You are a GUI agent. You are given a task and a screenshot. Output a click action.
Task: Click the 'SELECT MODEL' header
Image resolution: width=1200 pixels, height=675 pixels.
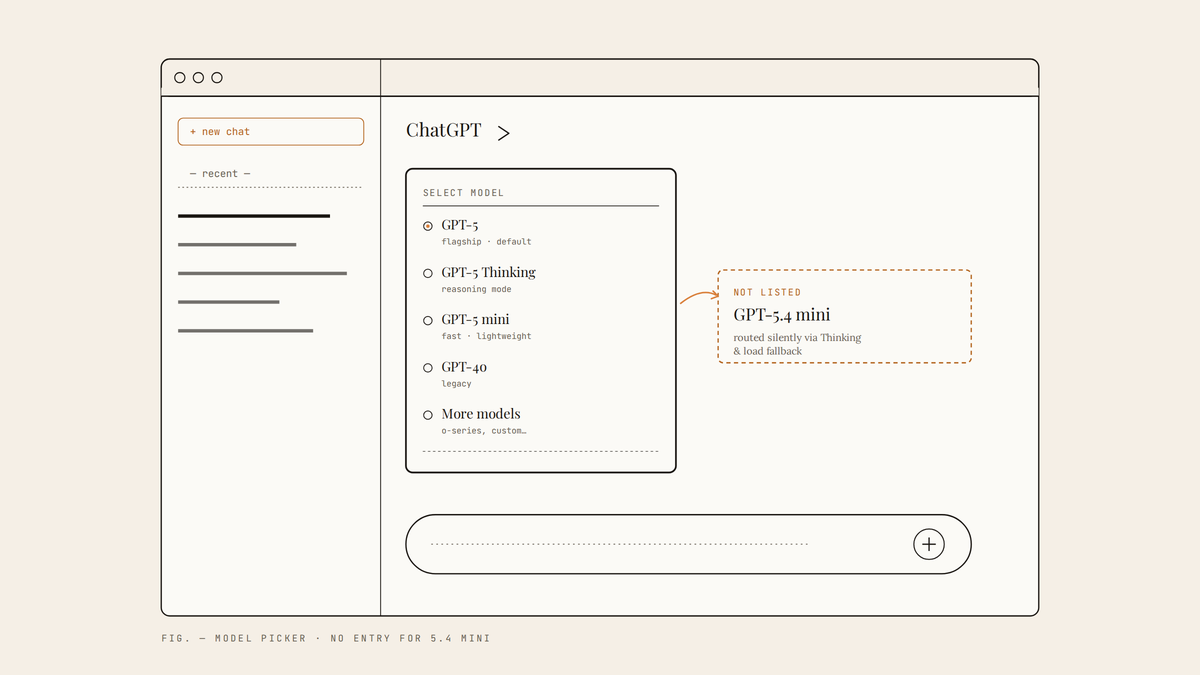(x=463, y=193)
